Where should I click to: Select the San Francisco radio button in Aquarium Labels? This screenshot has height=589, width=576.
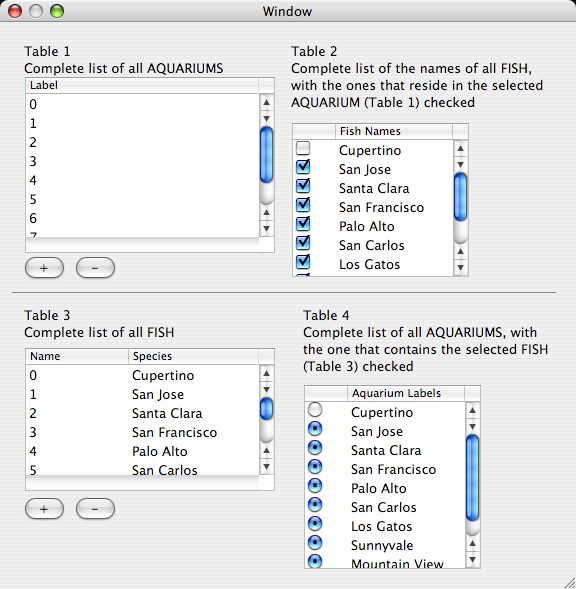315,467
